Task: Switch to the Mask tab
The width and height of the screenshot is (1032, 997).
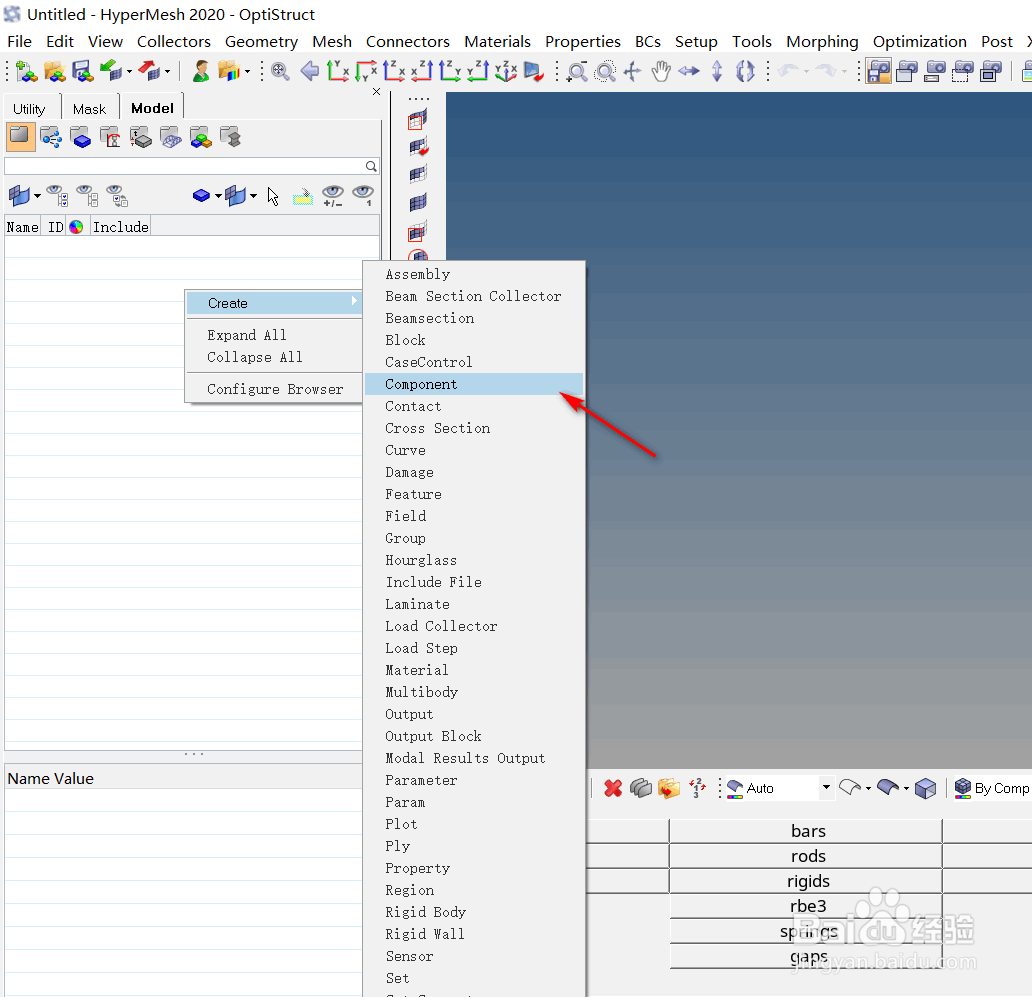Action: (90, 109)
